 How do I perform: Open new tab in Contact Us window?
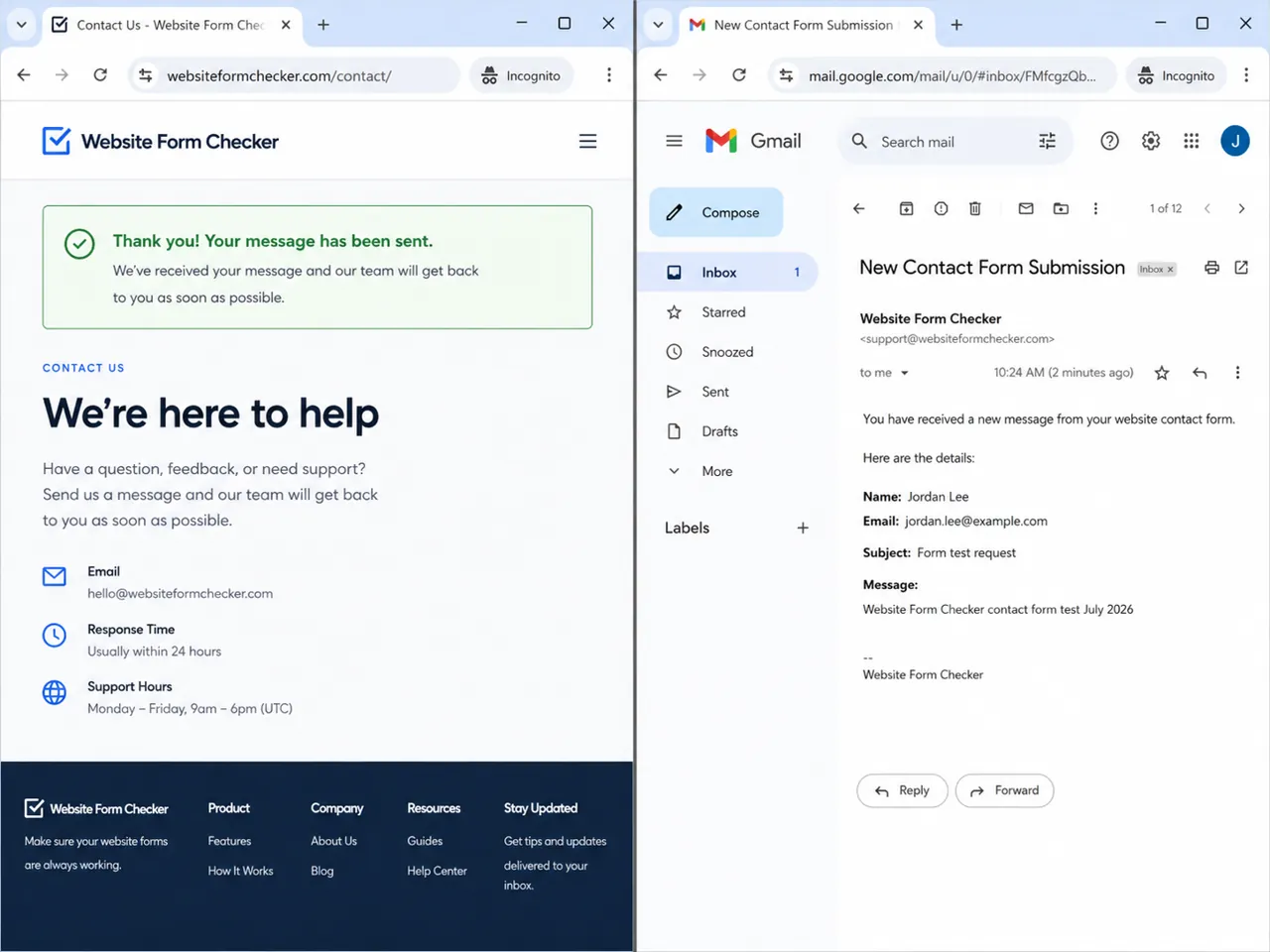[323, 25]
